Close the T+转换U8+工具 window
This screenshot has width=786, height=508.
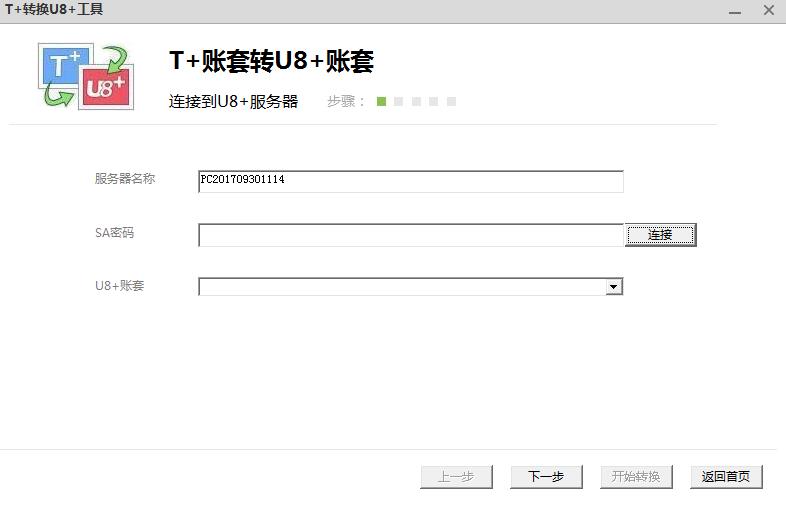(x=768, y=10)
